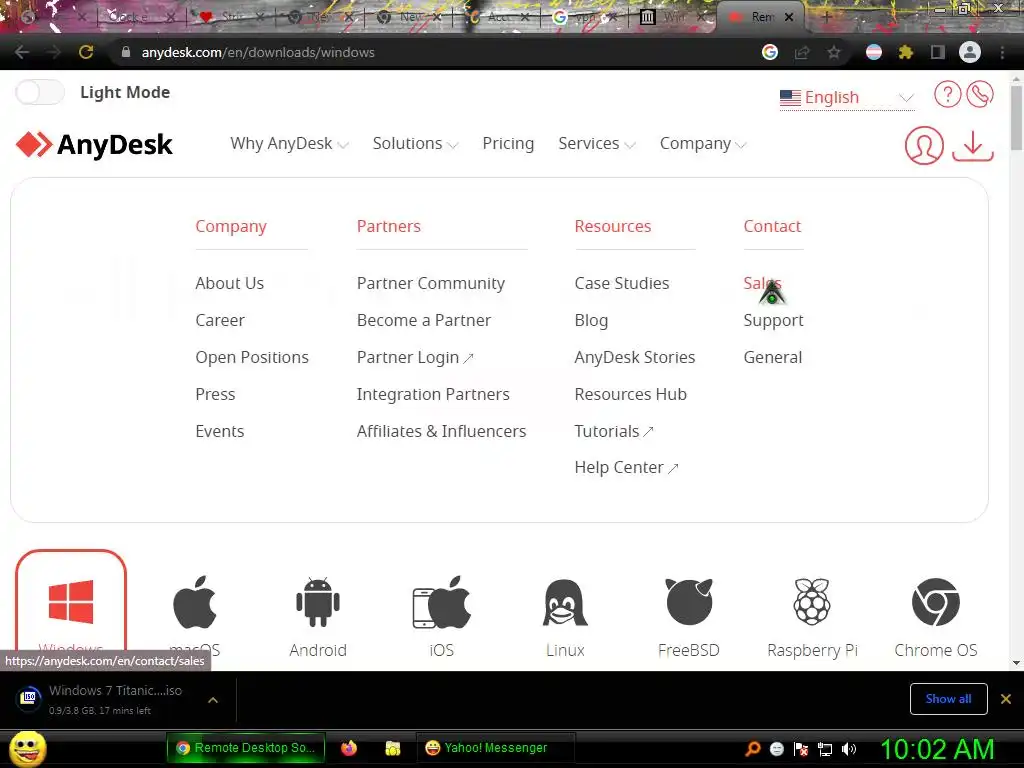This screenshot has width=1024, height=768.
Task: Open the Chrome profile avatar
Action: (970, 52)
